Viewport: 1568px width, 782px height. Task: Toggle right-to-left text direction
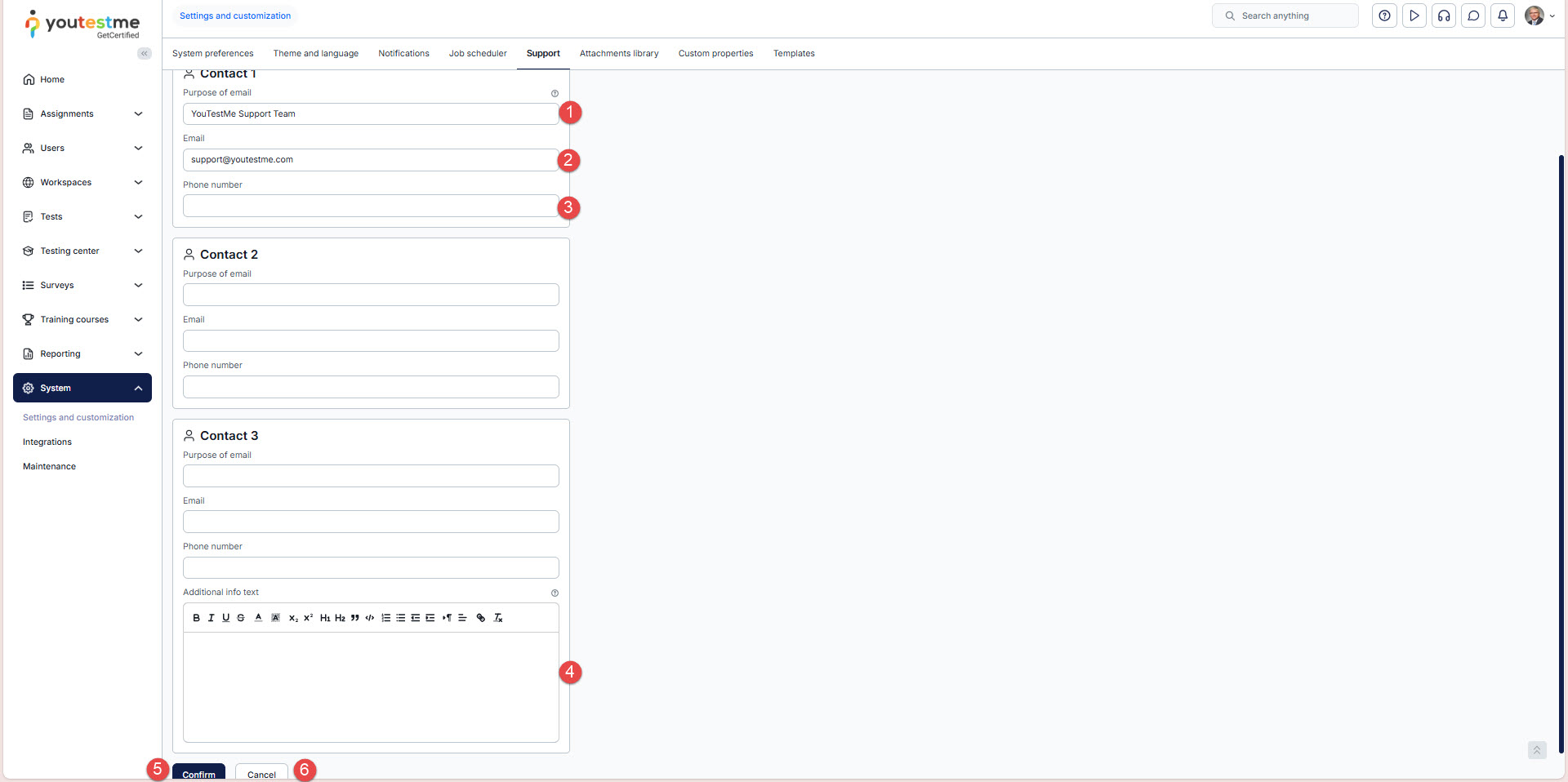tap(448, 618)
